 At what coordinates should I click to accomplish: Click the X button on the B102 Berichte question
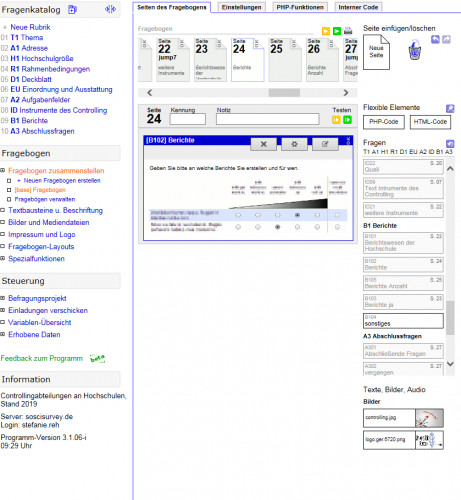click(263, 144)
